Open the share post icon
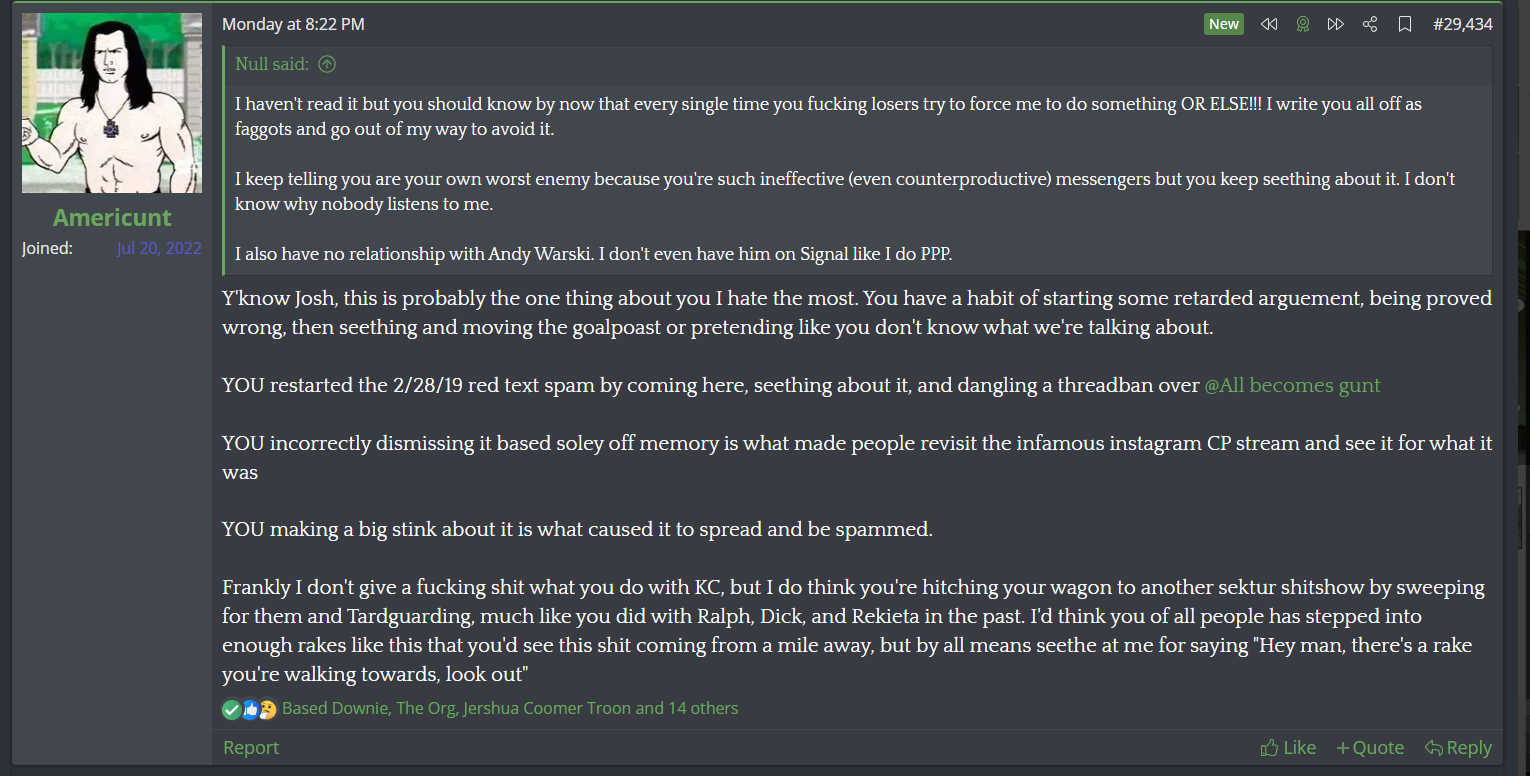The width and height of the screenshot is (1530, 776). click(1370, 24)
